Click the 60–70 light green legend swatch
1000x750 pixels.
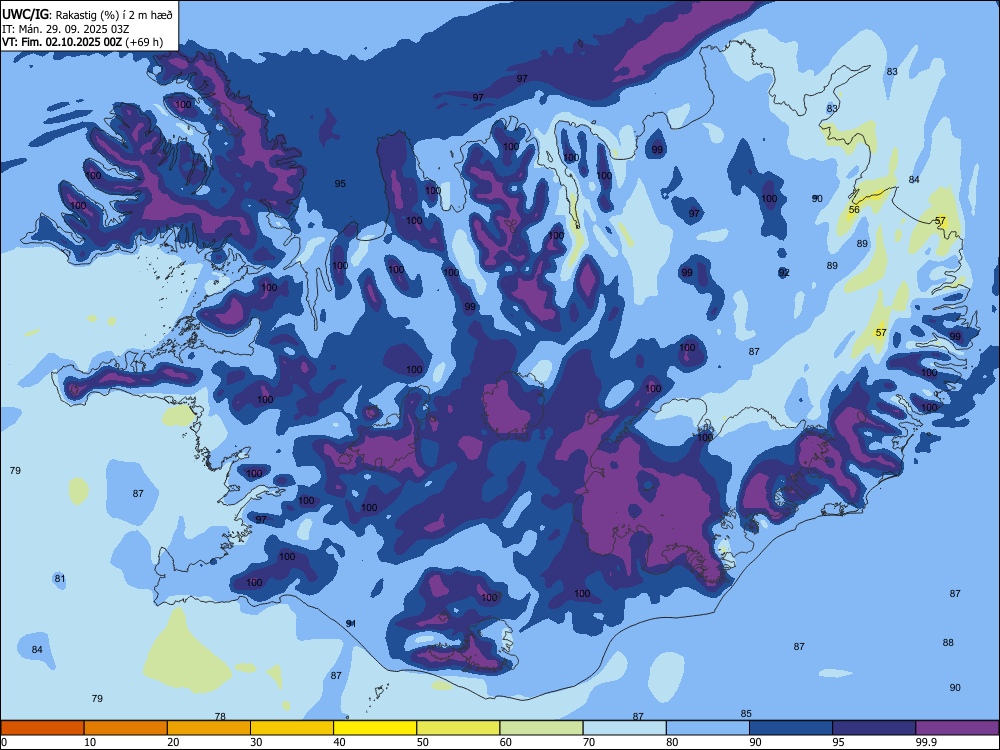(541, 728)
